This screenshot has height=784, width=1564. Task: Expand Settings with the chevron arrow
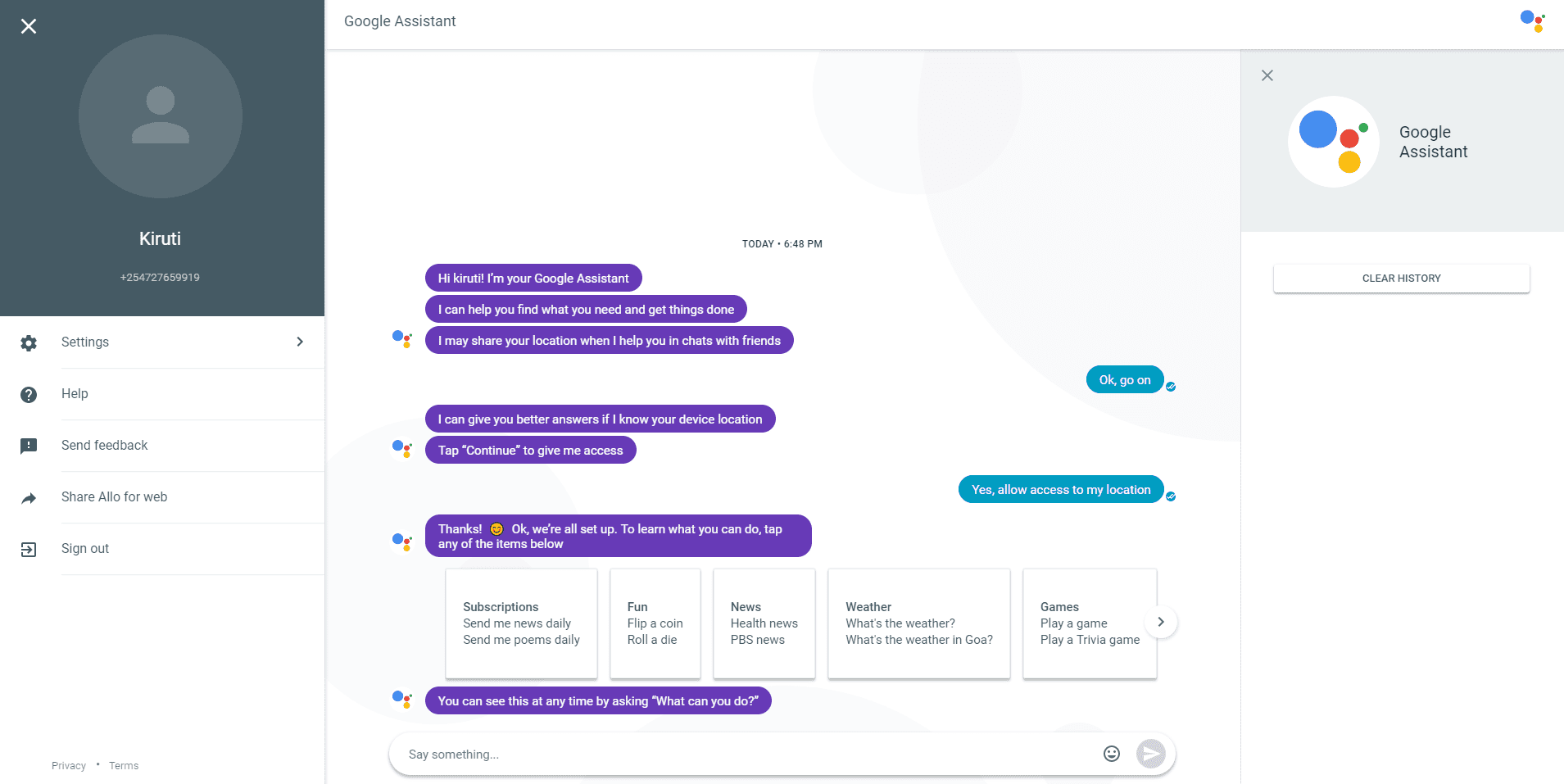pos(300,342)
